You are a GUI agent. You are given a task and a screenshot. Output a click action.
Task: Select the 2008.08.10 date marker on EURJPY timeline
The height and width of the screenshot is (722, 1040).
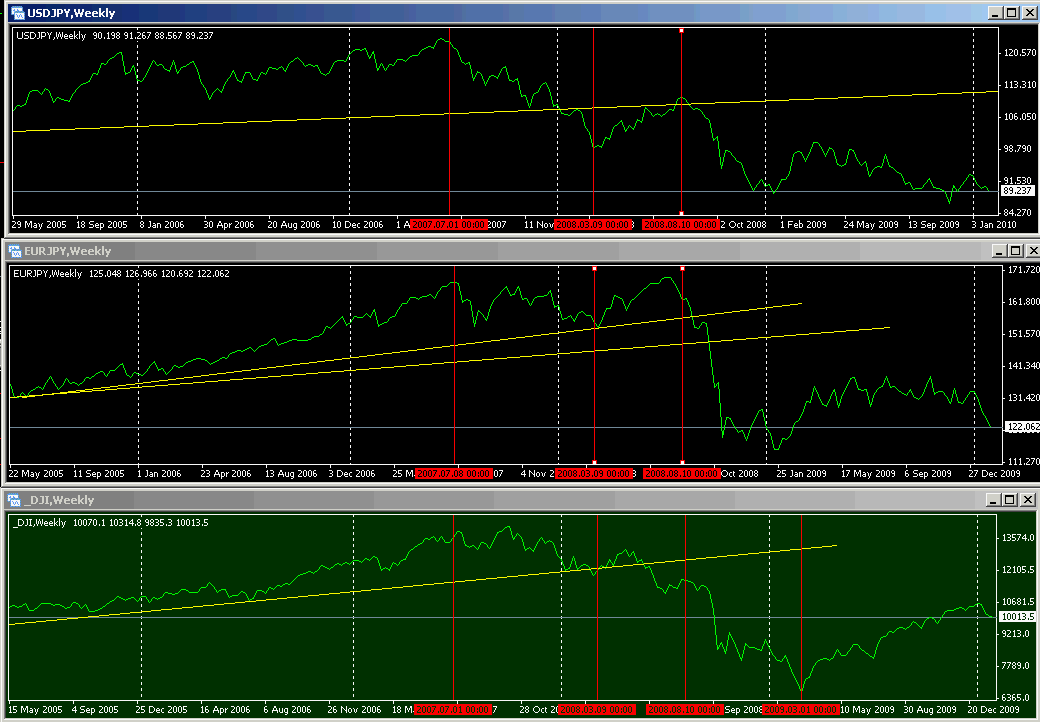681,473
